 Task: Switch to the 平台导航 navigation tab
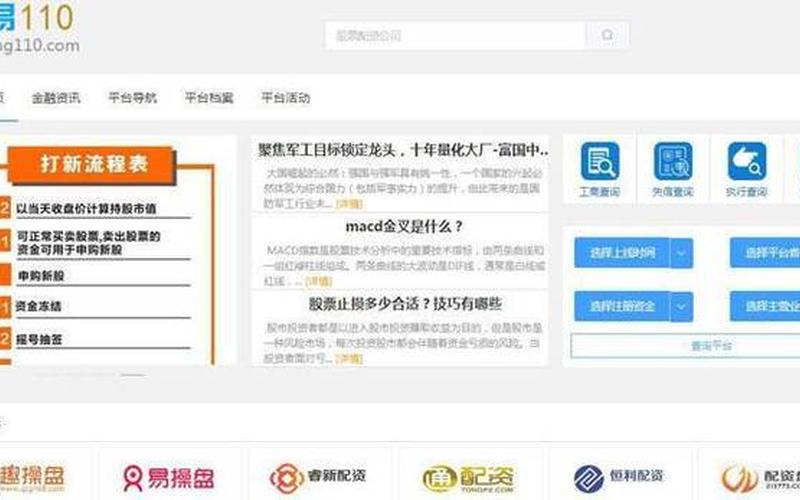tap(132, 98)
